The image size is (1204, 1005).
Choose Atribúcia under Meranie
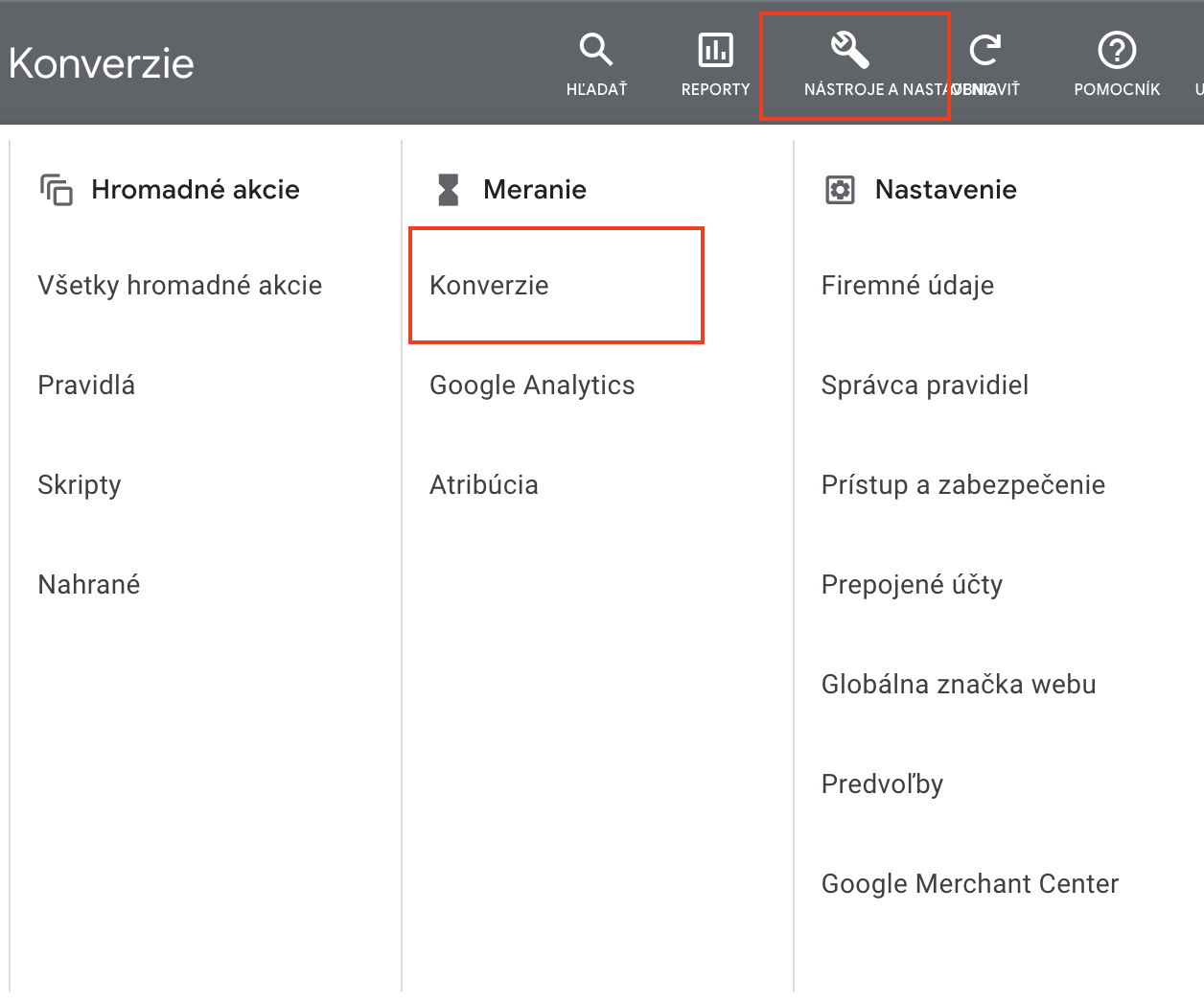(x=483, y=485)
